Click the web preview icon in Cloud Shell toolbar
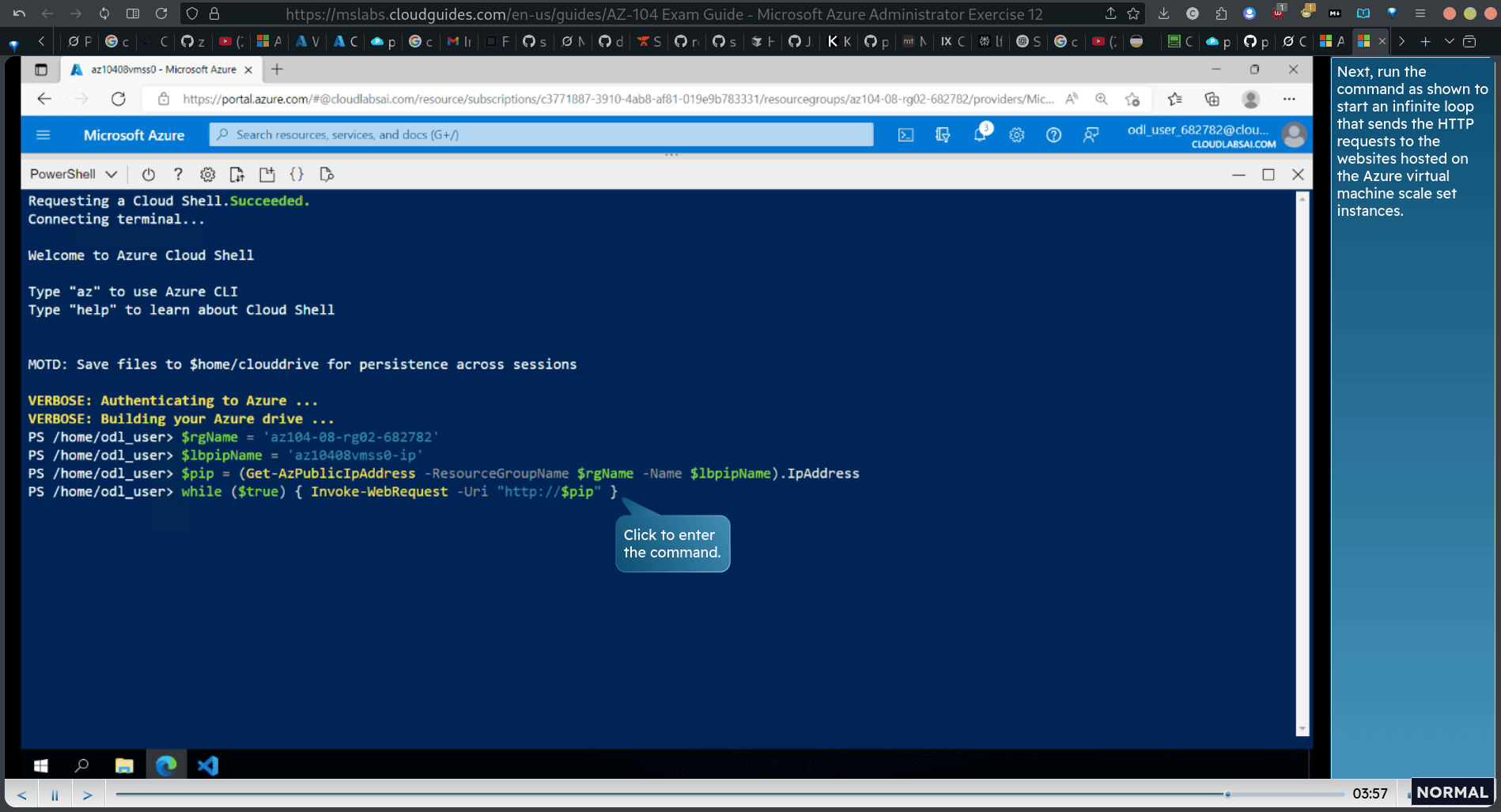1501x812 pixels. [x=327, y=175]
